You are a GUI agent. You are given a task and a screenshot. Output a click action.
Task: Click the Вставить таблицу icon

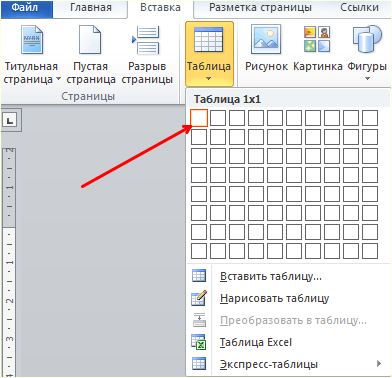(x=199, y=276)
